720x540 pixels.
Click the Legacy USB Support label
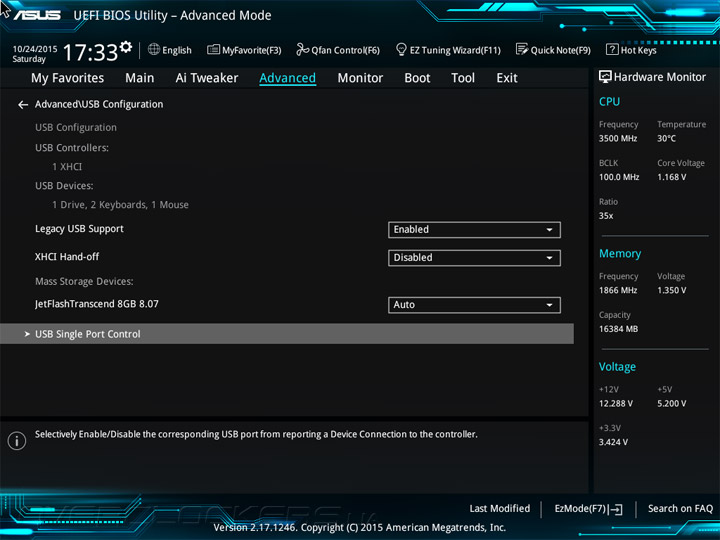[x=79, y=229]
